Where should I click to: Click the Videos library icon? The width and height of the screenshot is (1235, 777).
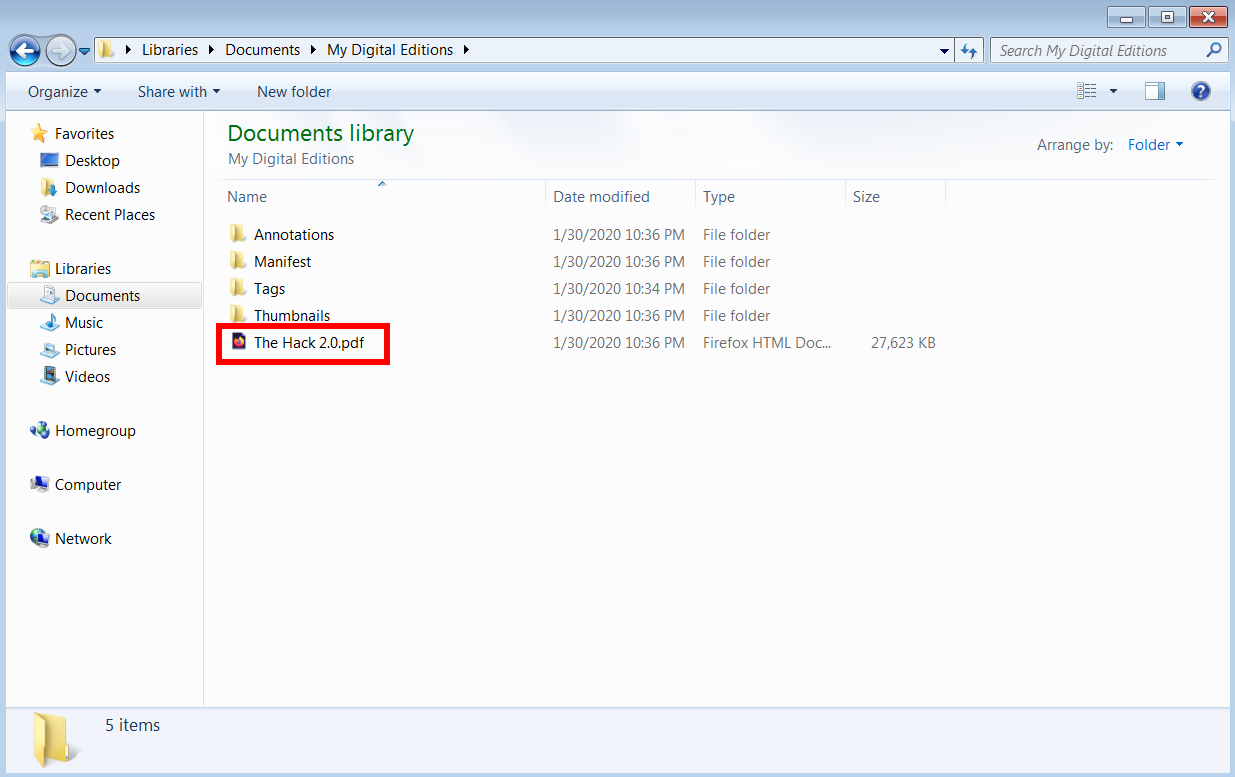pos(49,376)
